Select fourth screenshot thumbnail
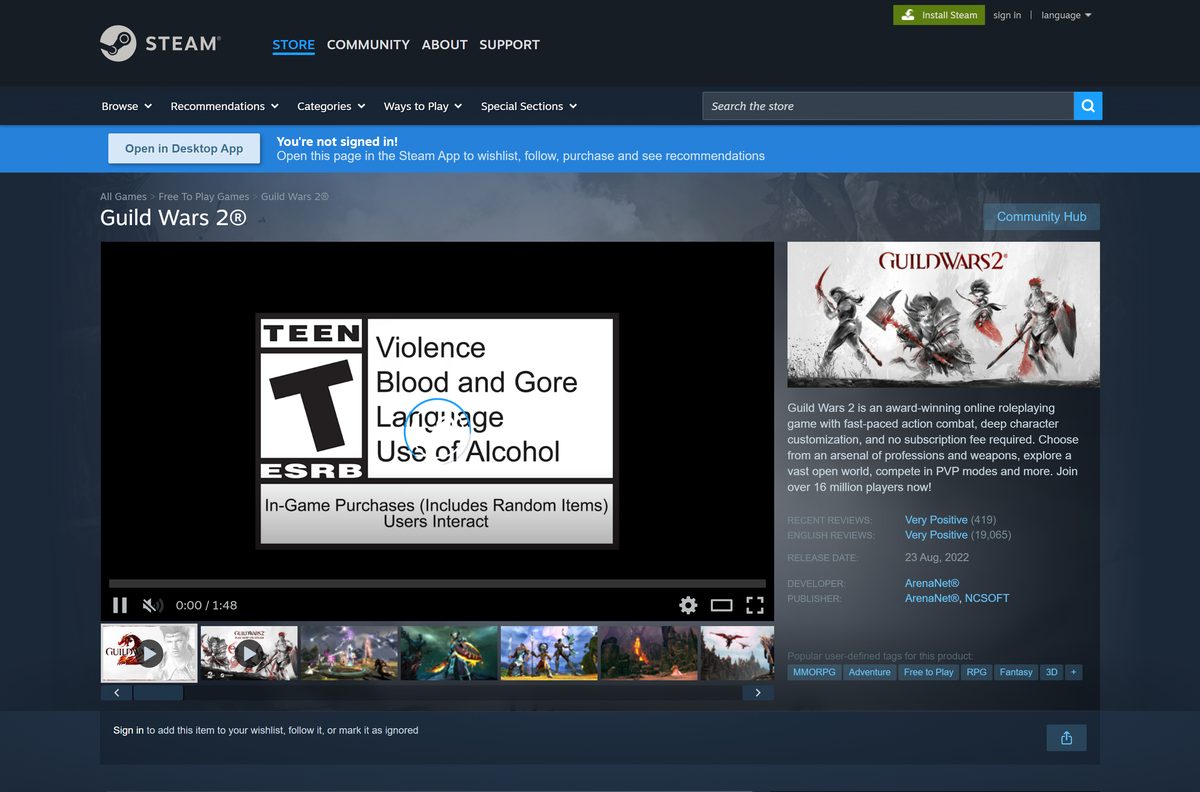 pyautogui.click(x=449, y=653)
